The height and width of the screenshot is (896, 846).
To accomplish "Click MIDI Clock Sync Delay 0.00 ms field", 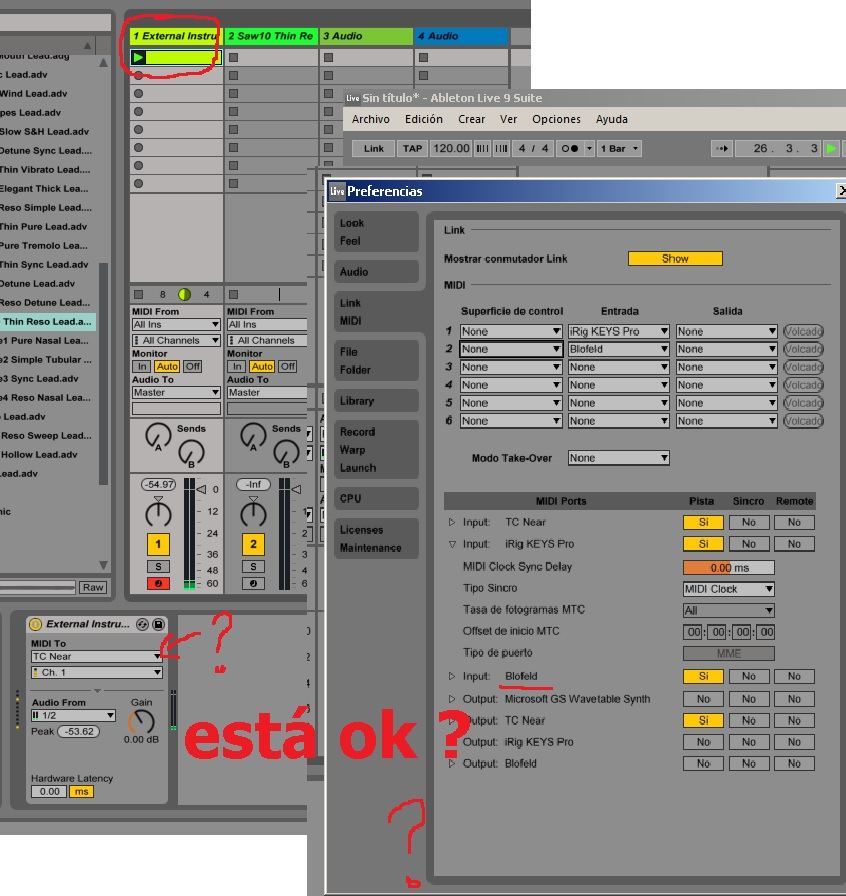I will coord(729,567).
